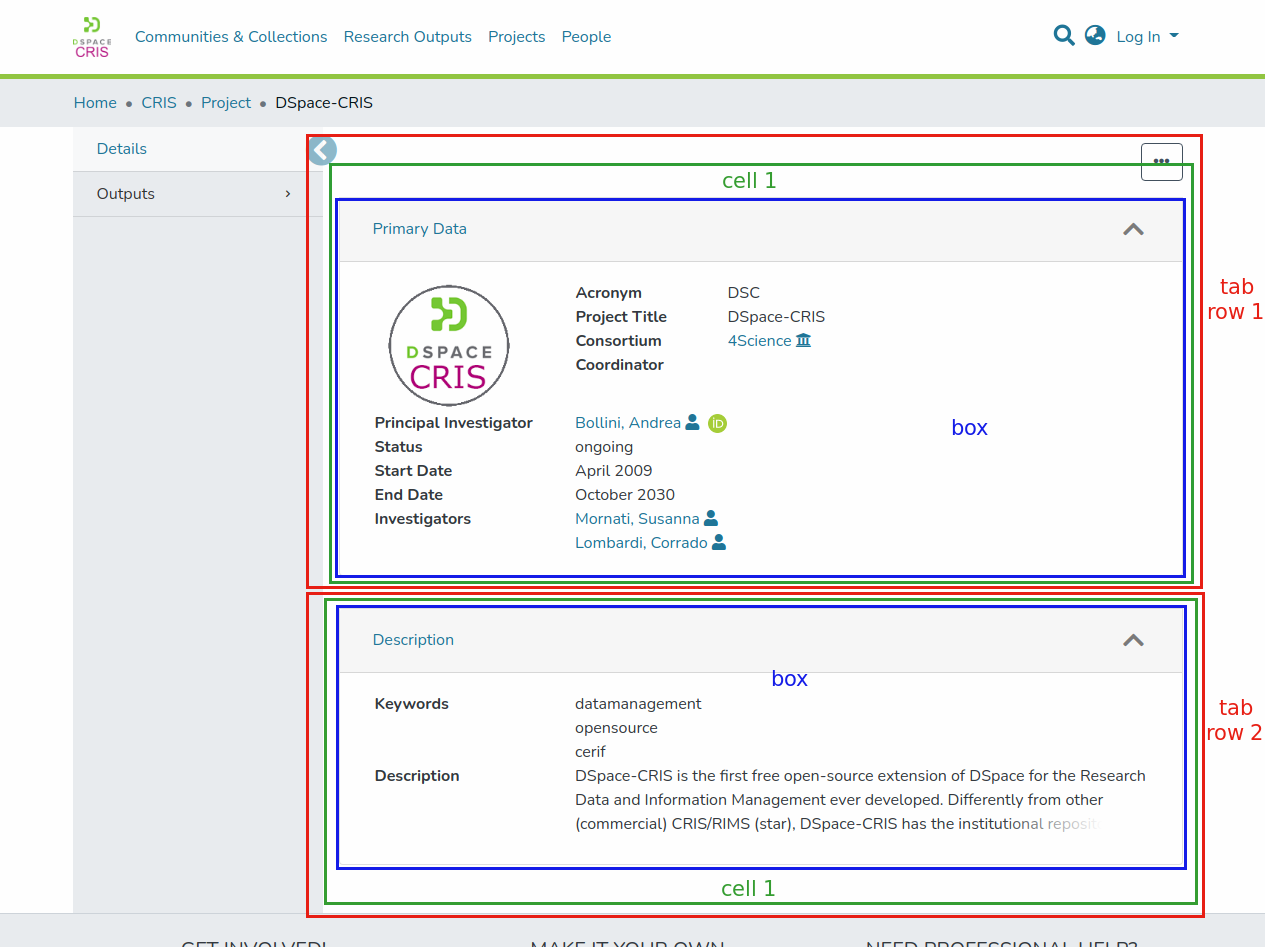
Task: Click the circular DSpace CRIS project thumbnail
Action: [x=449, y=345]
